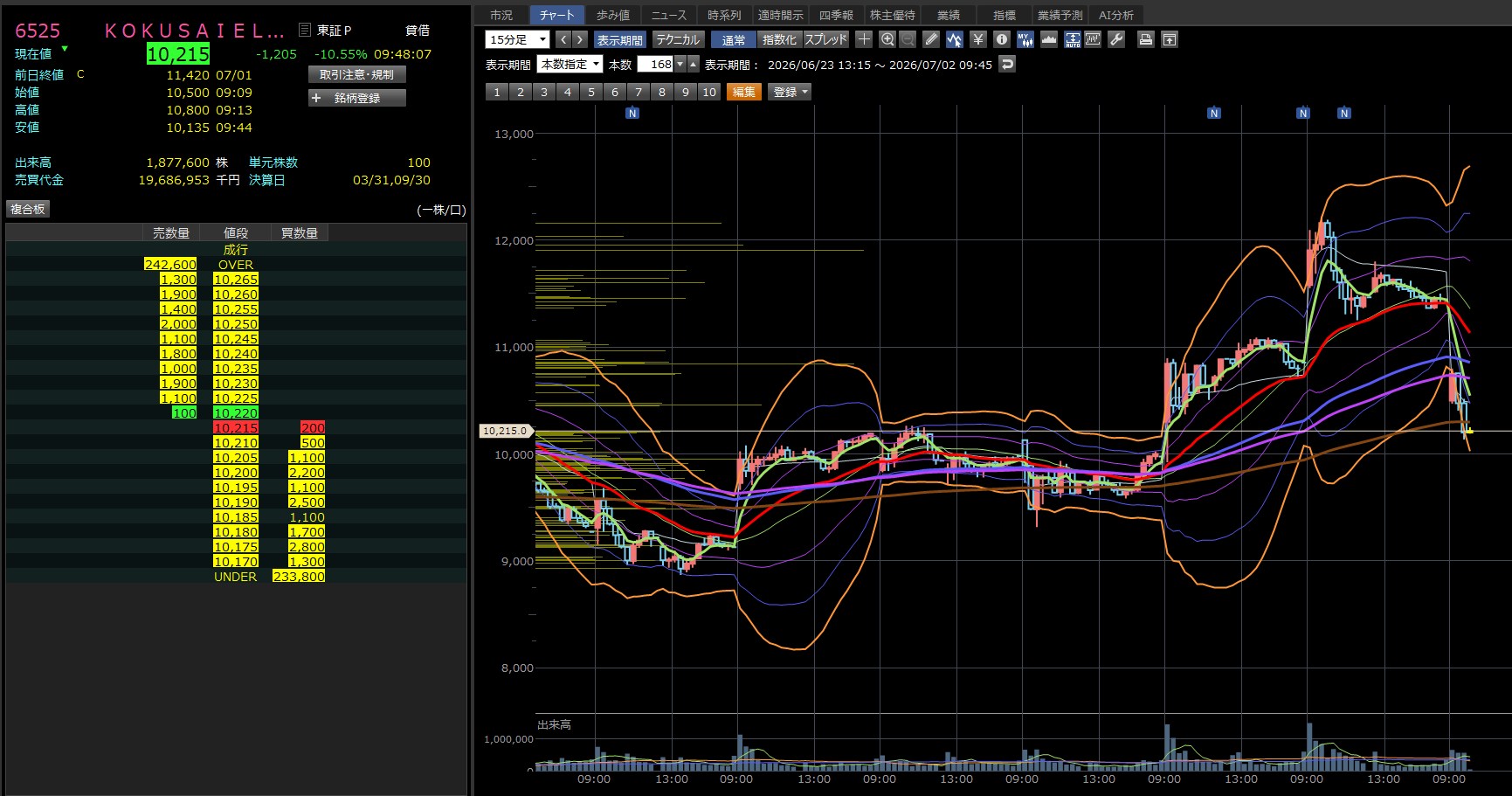Click the bar count field showing 168
The image size is (1512, 796).
click(x=656, y=64)
